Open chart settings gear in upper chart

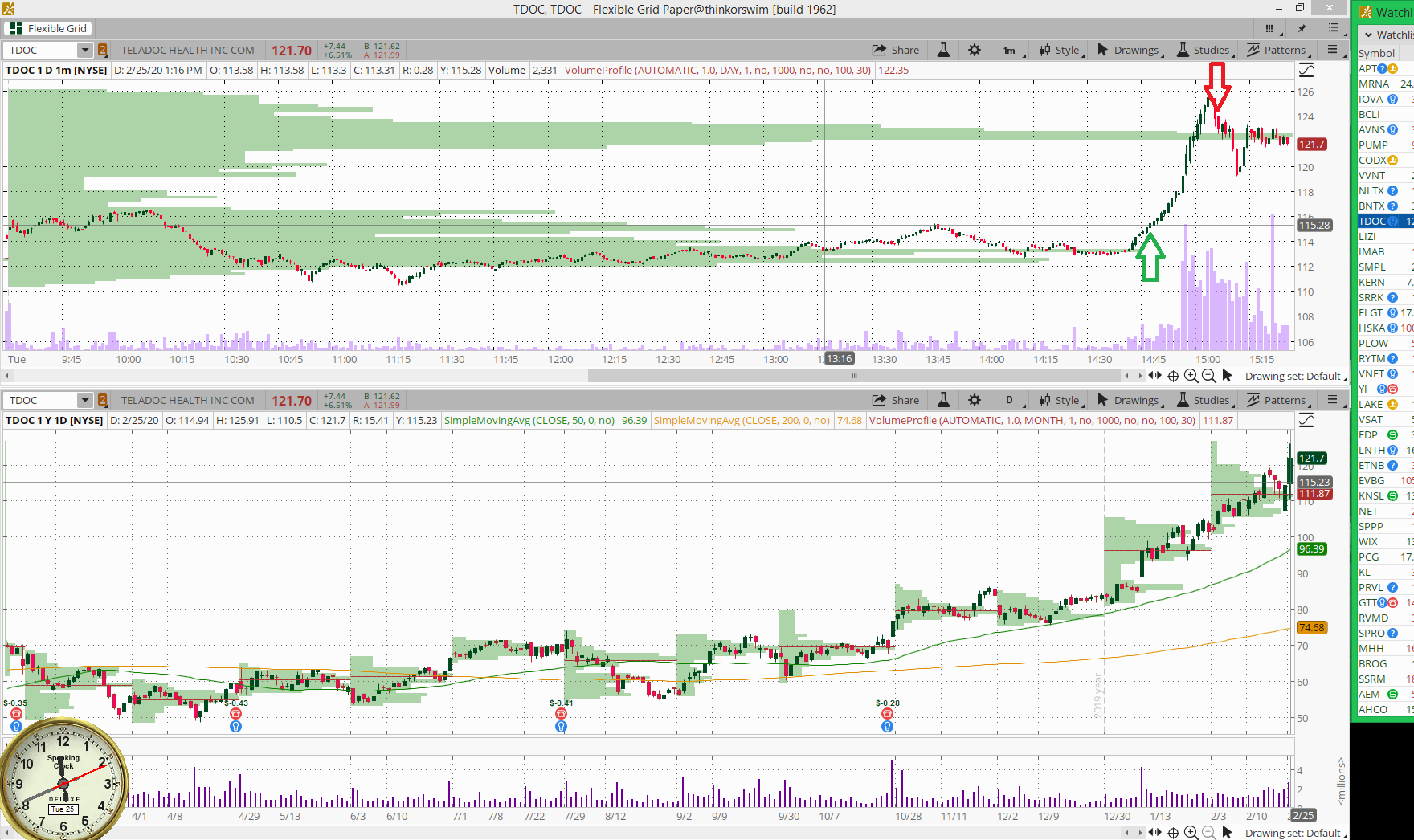pyautogui.click(x=975, y=50)
